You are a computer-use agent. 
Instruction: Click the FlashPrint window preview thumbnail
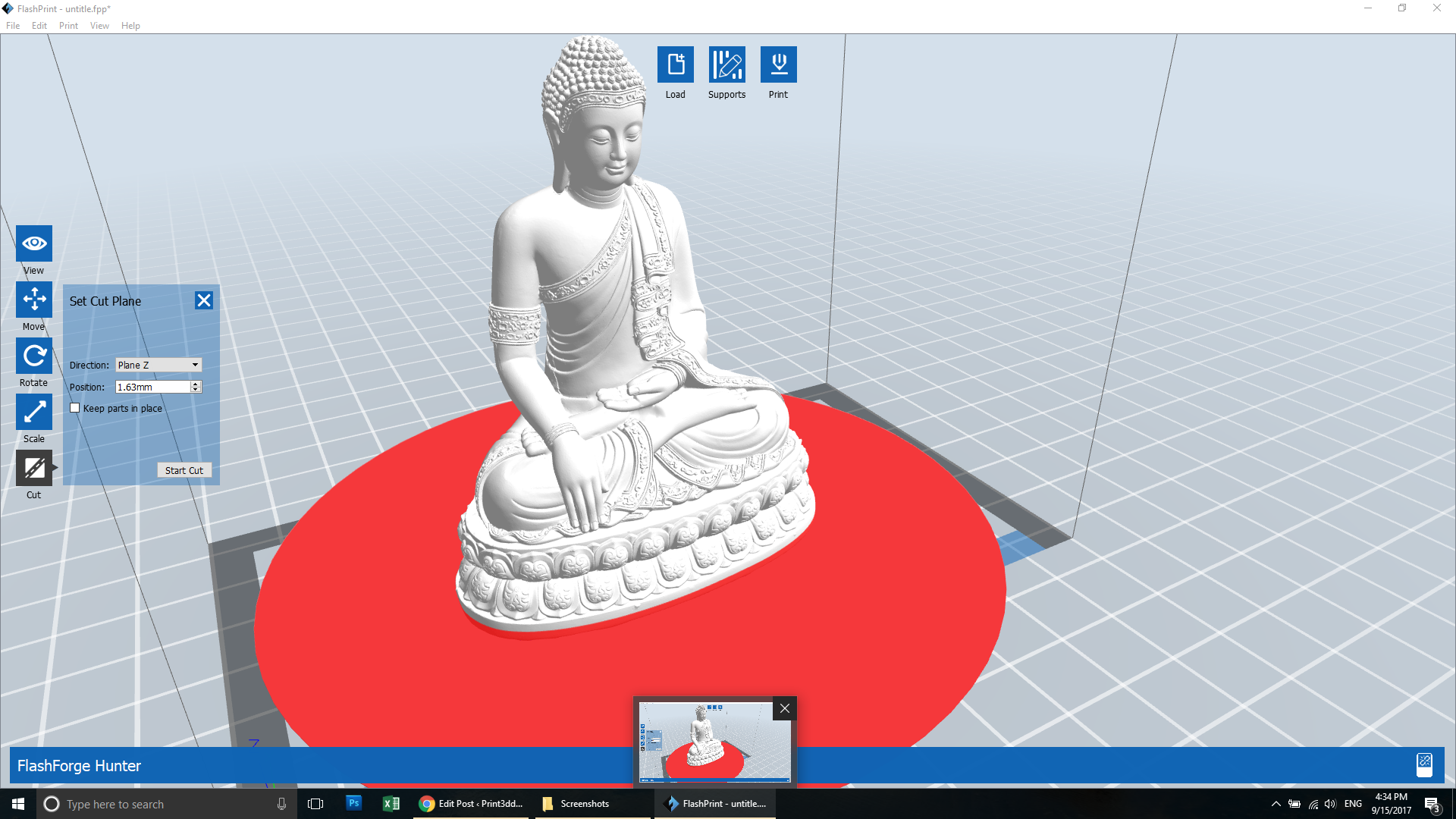click(x=714, y=742)
